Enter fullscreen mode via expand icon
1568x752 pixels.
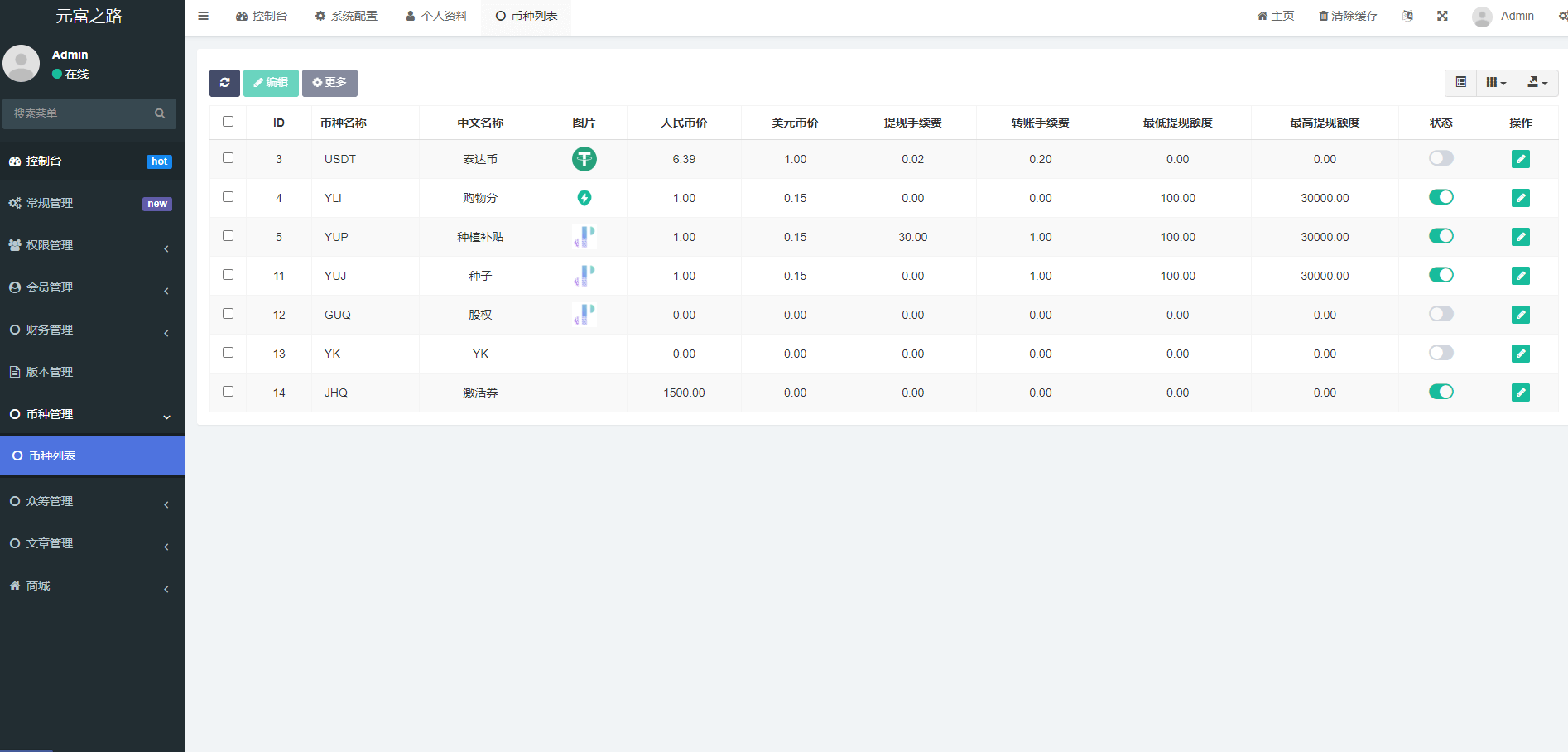(x=1442, y=16)
